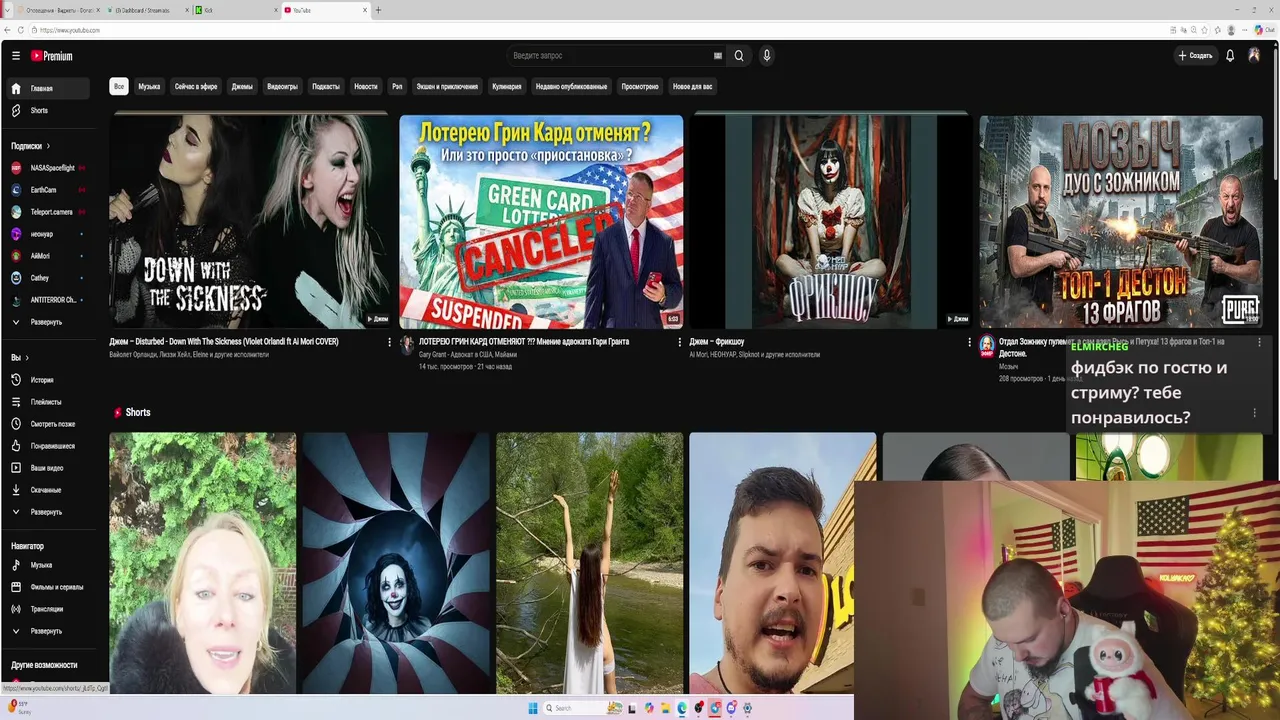This screenshot has height=720, width=1280.
Task: Open the NASASpaceflight subscription channel
Action: [48, 168]
